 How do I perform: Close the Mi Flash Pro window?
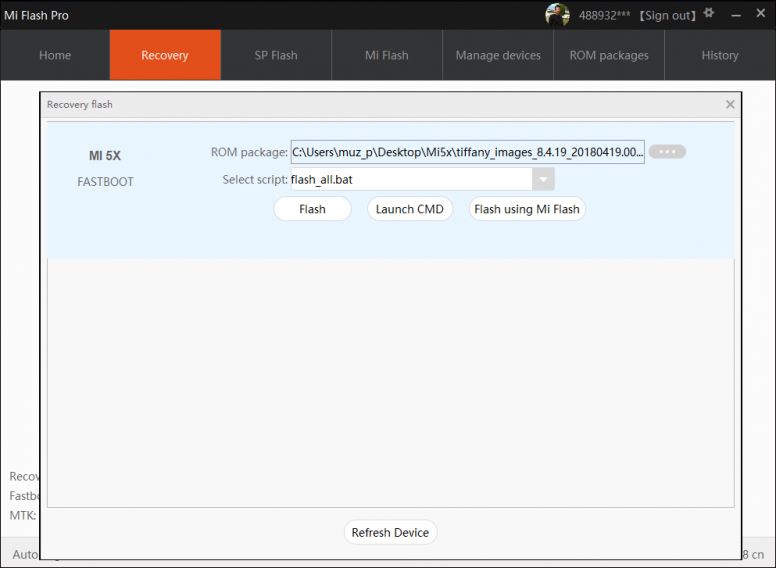(x=761, y=13)
